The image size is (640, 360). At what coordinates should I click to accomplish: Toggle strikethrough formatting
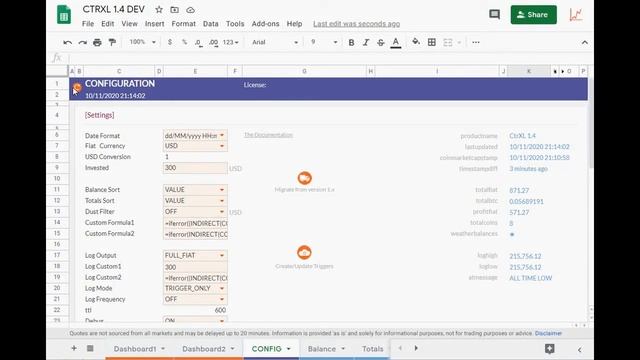[x=380, y=42]
